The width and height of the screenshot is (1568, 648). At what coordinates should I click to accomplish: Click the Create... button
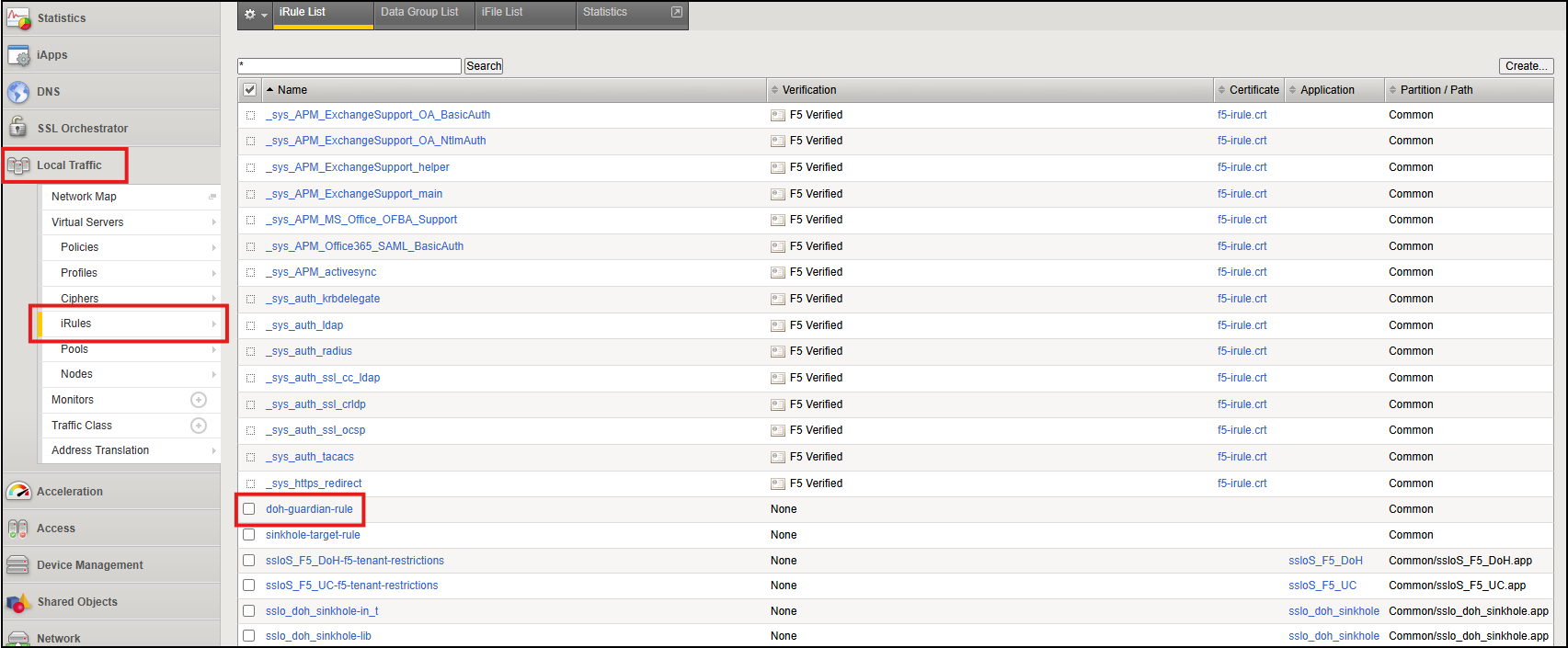(1526, 66)
